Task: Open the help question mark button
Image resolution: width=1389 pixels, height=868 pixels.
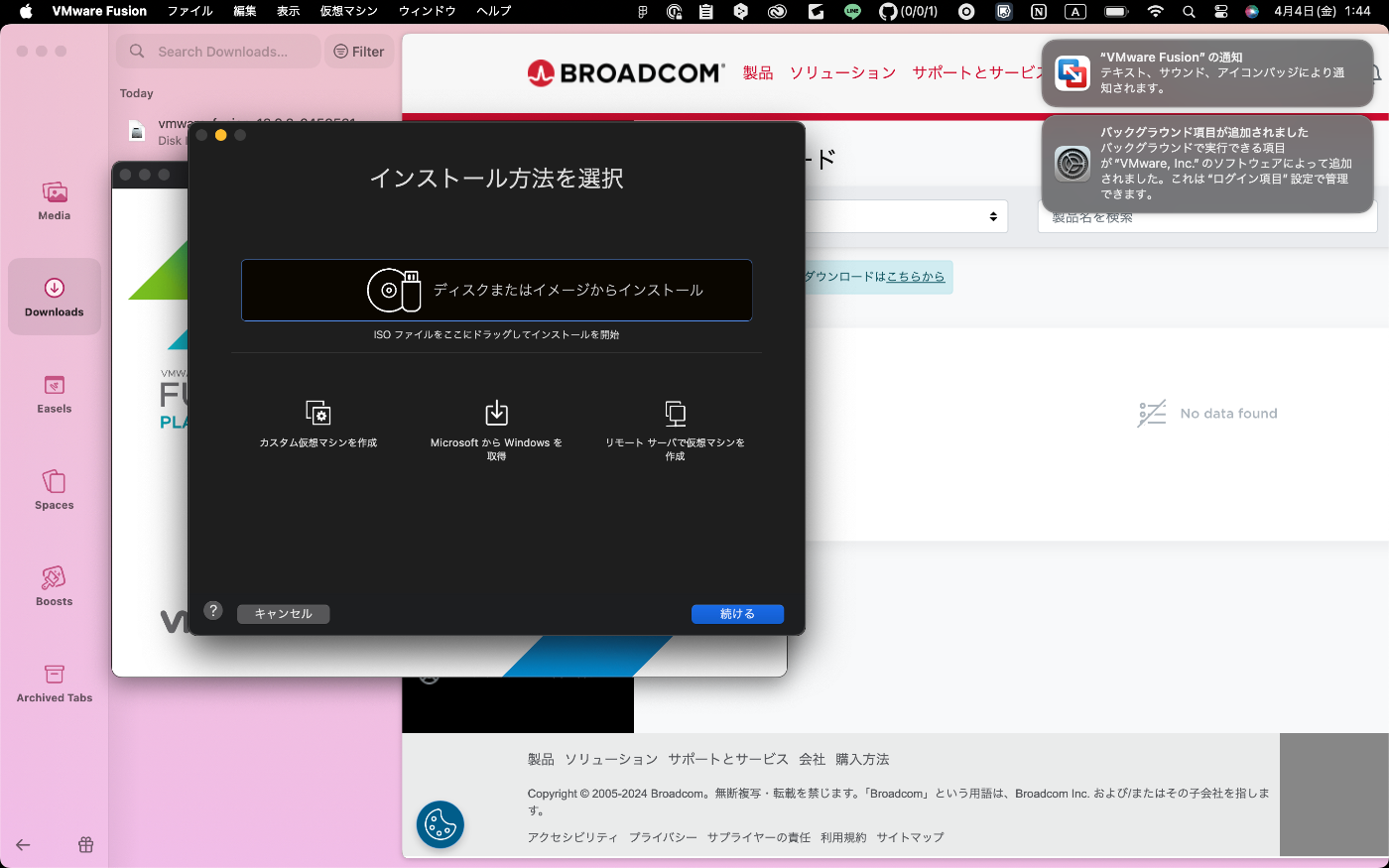Action: (213, 611)
